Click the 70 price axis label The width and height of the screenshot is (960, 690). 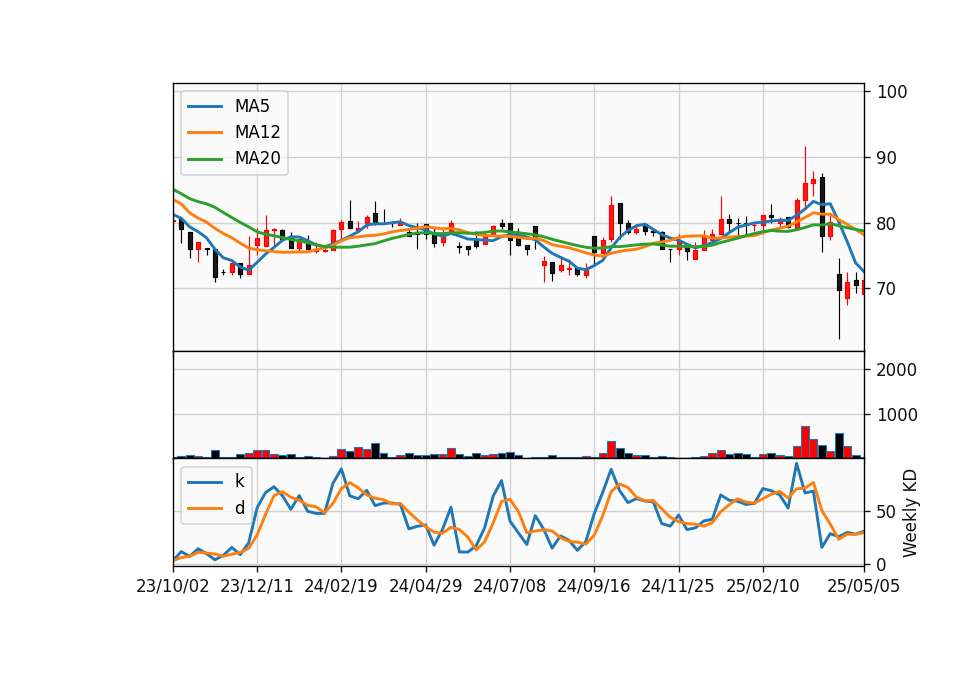click(887, 289)
